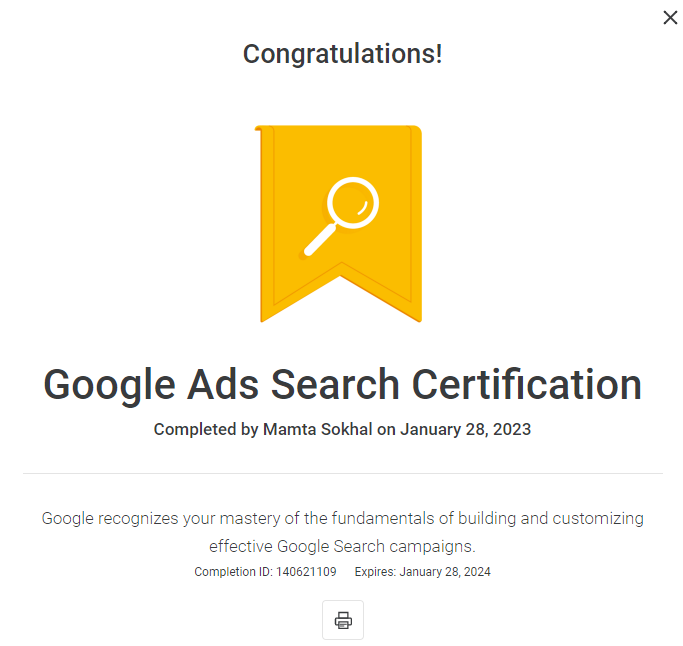Select the Completion ID number 140621109
The image size is (683, 646).
(306, 572)
